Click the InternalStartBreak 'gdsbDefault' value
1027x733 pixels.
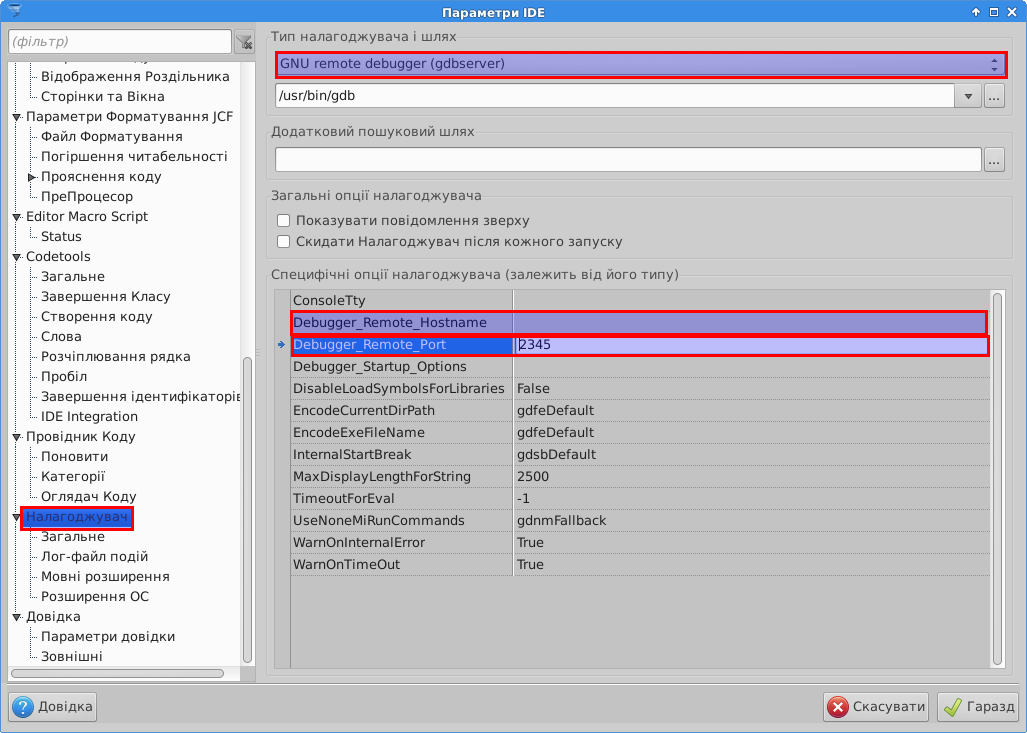(557, 455)
